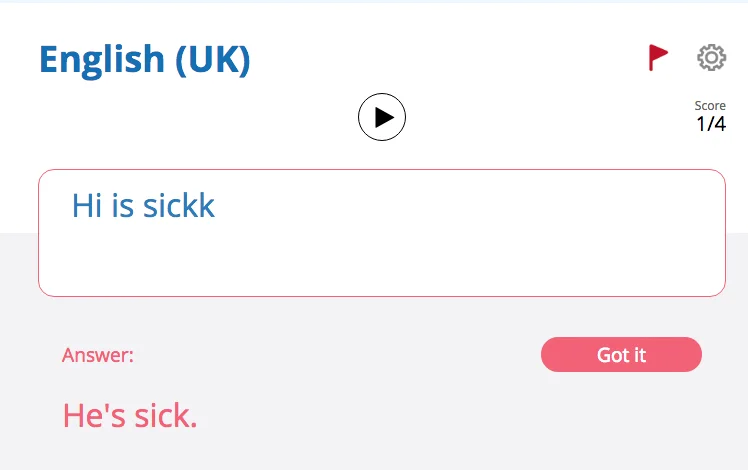Open settings with the gear icon

pos(711,57)
